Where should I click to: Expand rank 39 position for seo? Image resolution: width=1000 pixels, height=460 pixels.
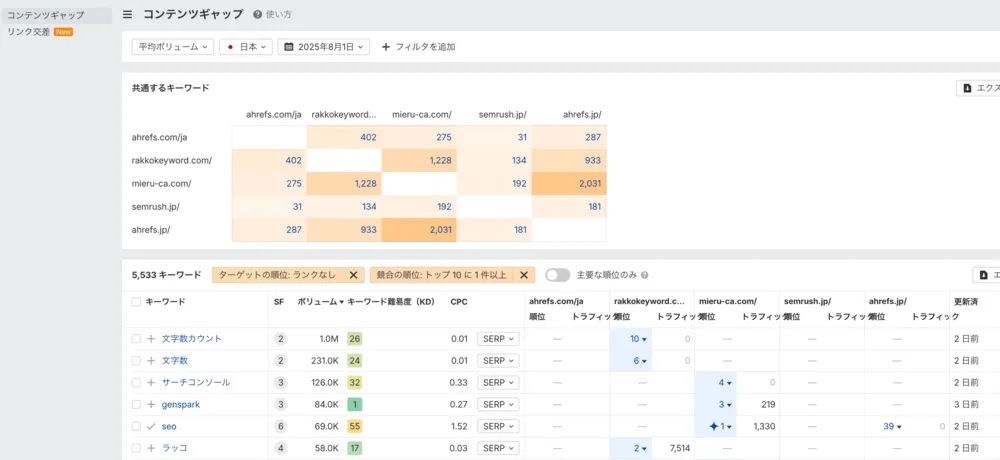click(x=892, y=426)
